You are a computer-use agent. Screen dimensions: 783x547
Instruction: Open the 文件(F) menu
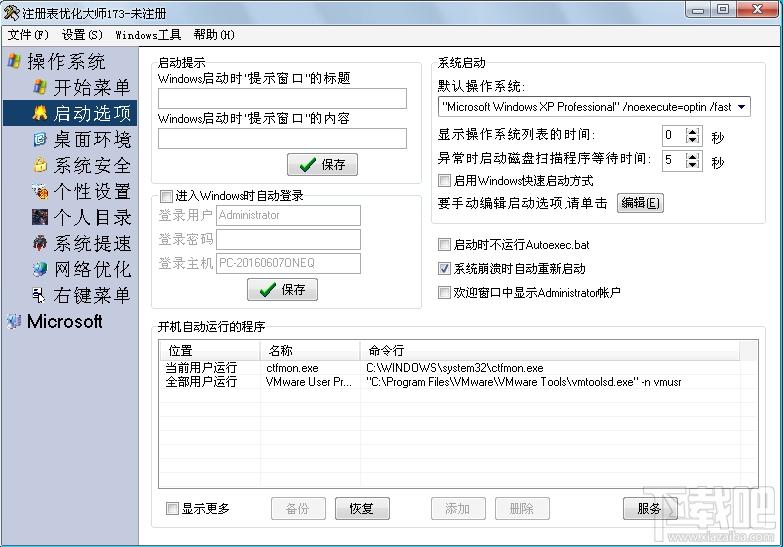(x=28, y=34)
